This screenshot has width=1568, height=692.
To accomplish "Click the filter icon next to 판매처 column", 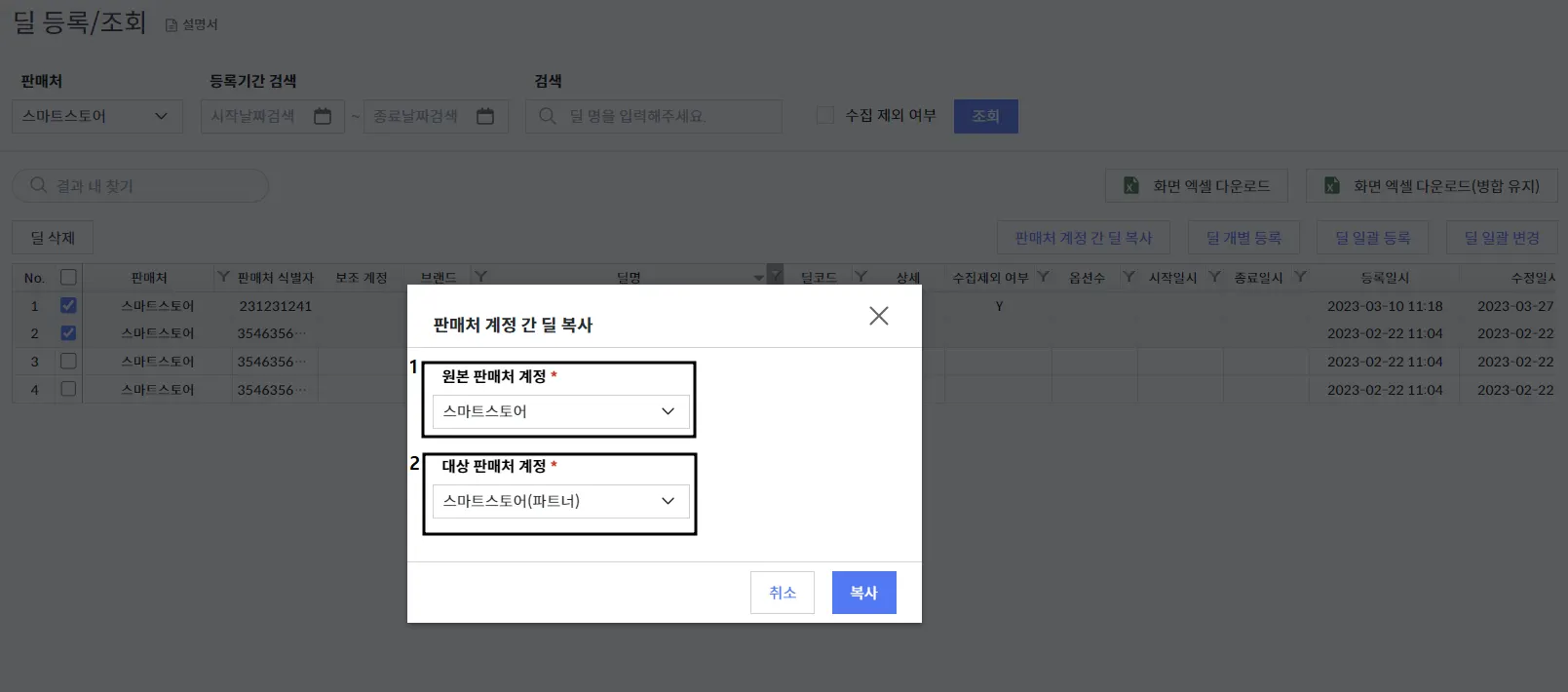I will pyautogui.click(x=223, y=277).
